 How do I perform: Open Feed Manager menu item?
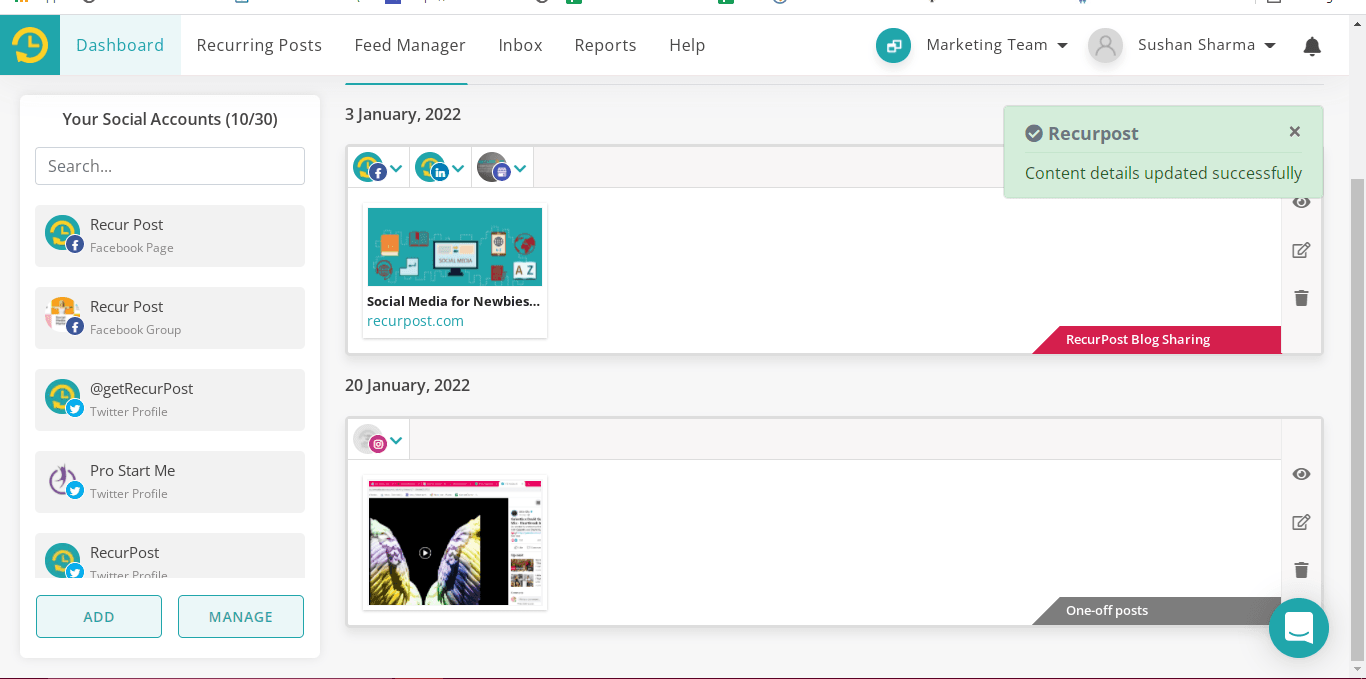[x=410, y=45]
